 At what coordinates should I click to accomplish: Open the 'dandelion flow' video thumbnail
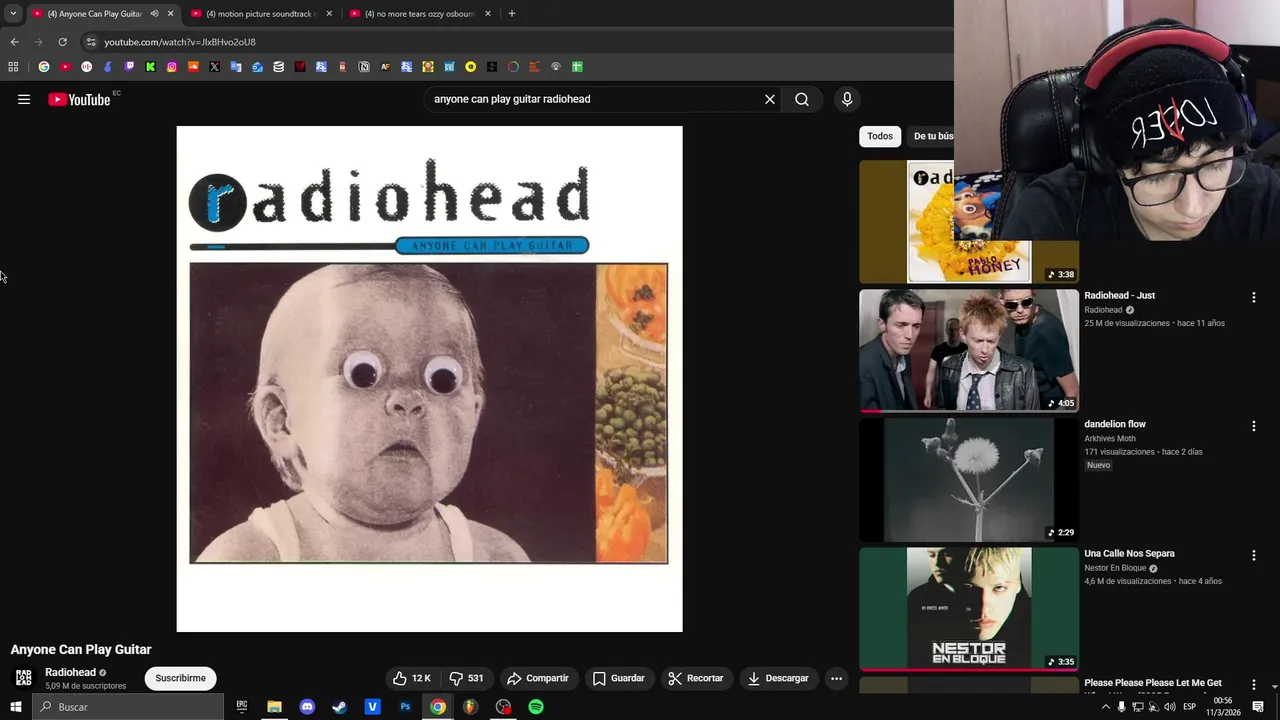(969, 479)
